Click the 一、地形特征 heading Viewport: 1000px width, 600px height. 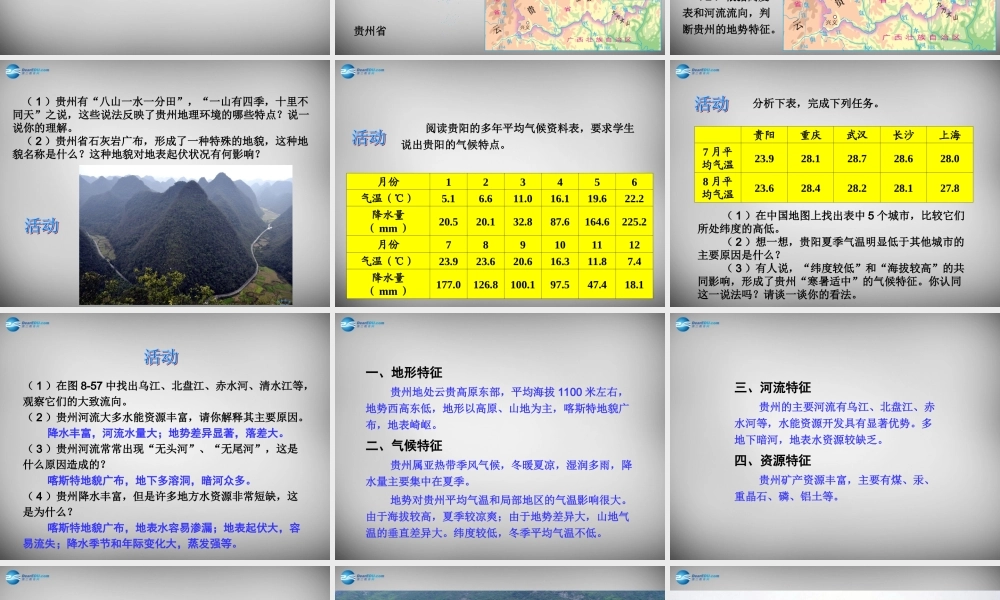404,372
